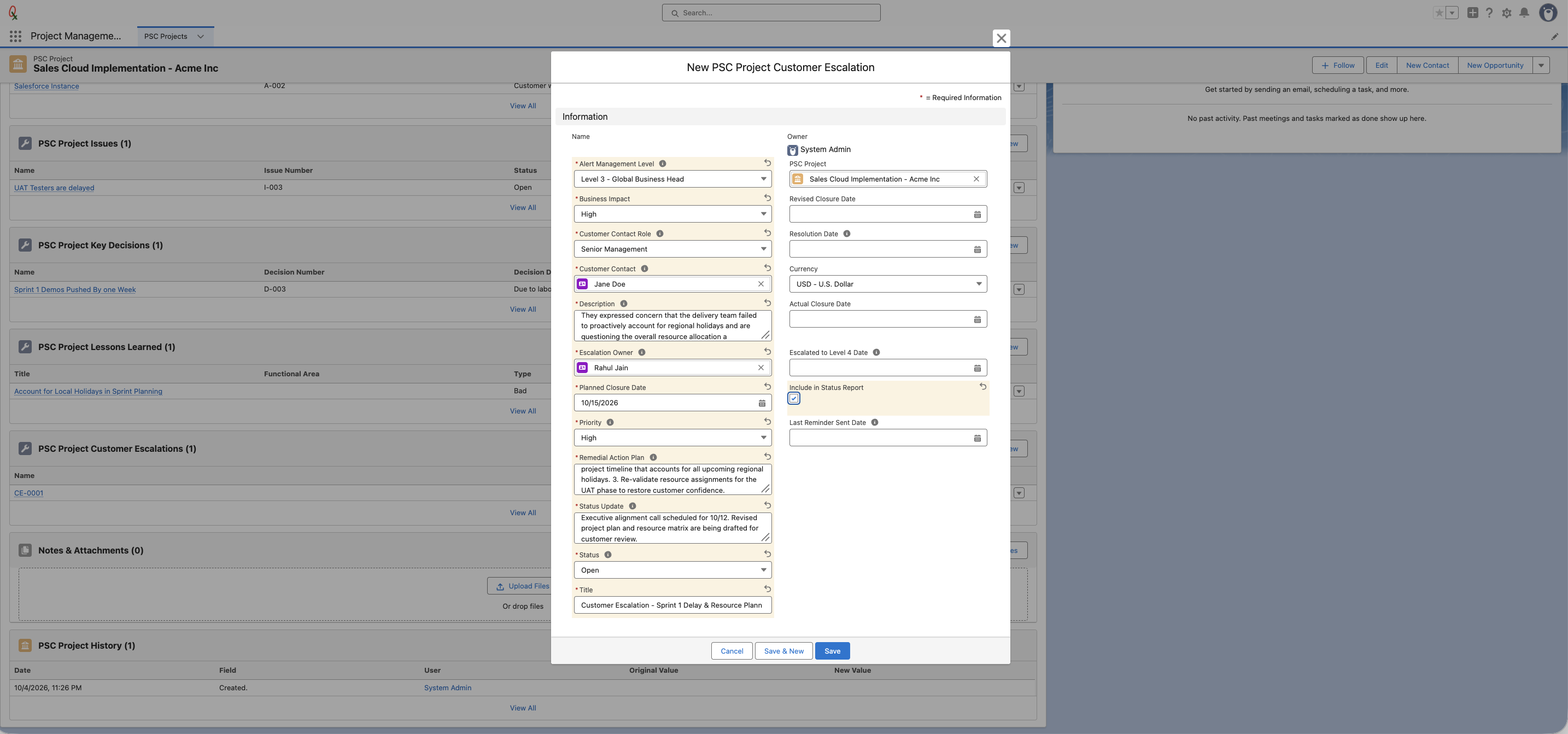Viewport: 1568px width, 734px height.
Task: Click the Save & New button
Action: (x=783, y=650)
